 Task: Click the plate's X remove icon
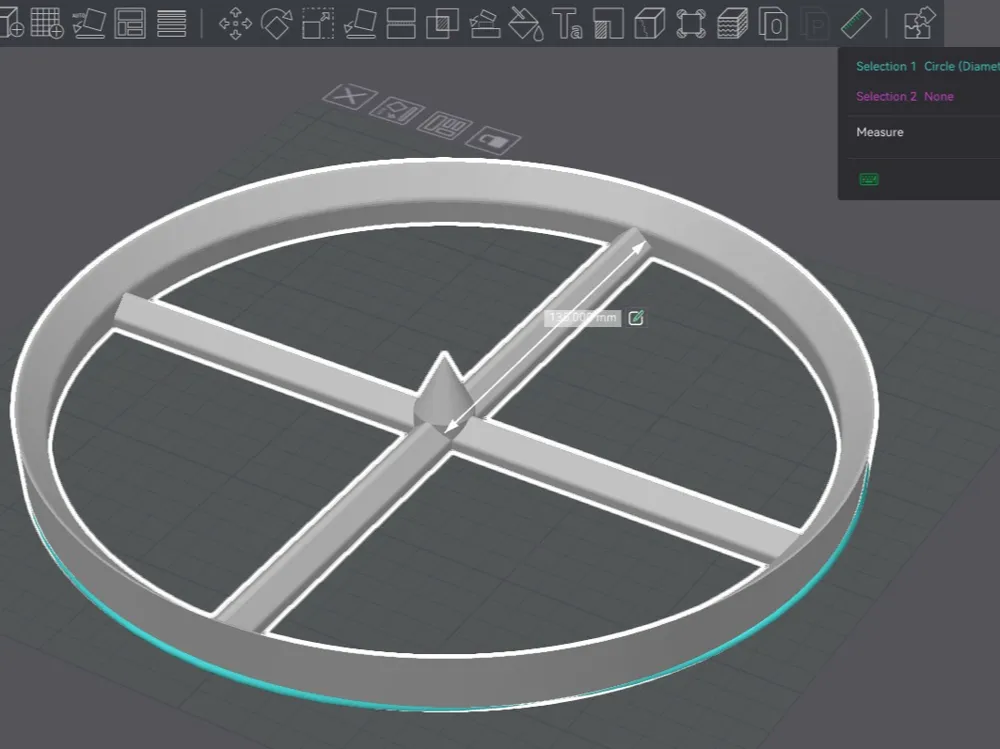pos(349,96)
